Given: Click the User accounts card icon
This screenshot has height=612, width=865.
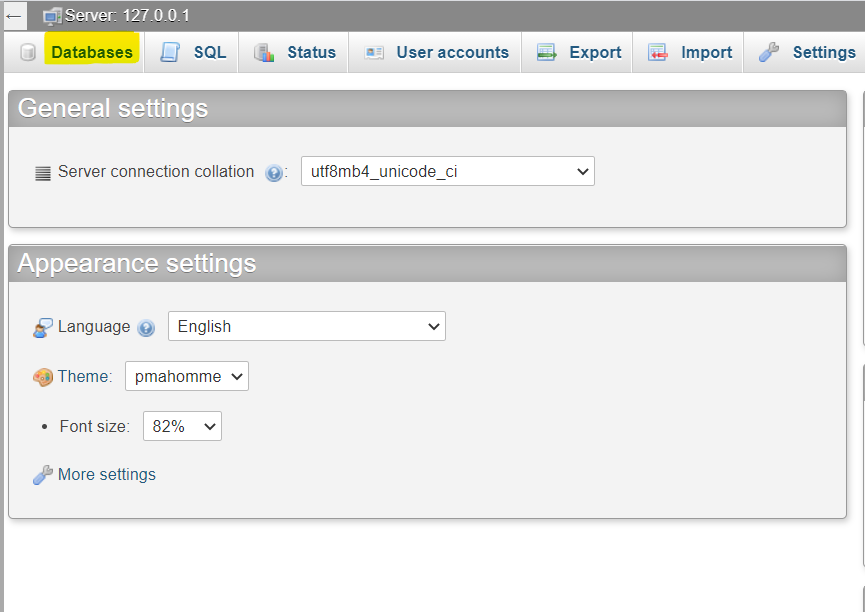Looking at the screenshot, I should [x=373, y=52].
